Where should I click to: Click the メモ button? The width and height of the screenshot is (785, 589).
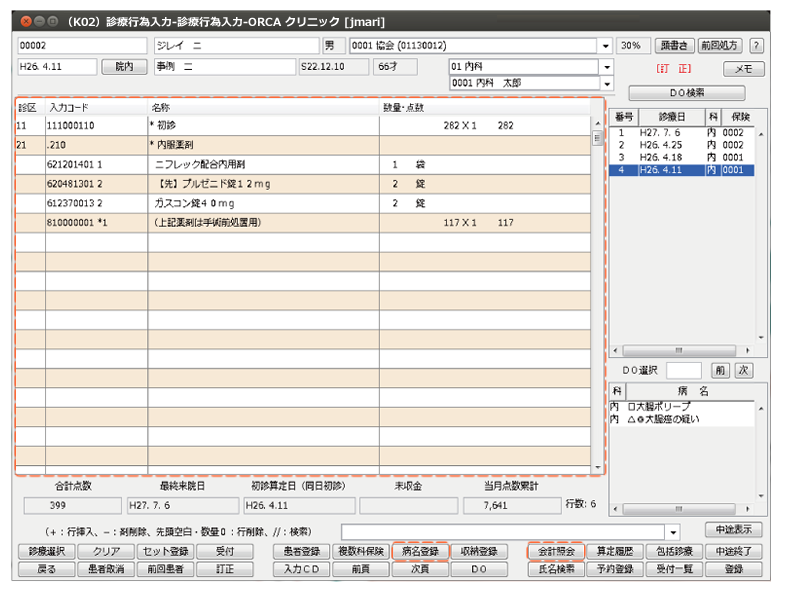[742, 69]
